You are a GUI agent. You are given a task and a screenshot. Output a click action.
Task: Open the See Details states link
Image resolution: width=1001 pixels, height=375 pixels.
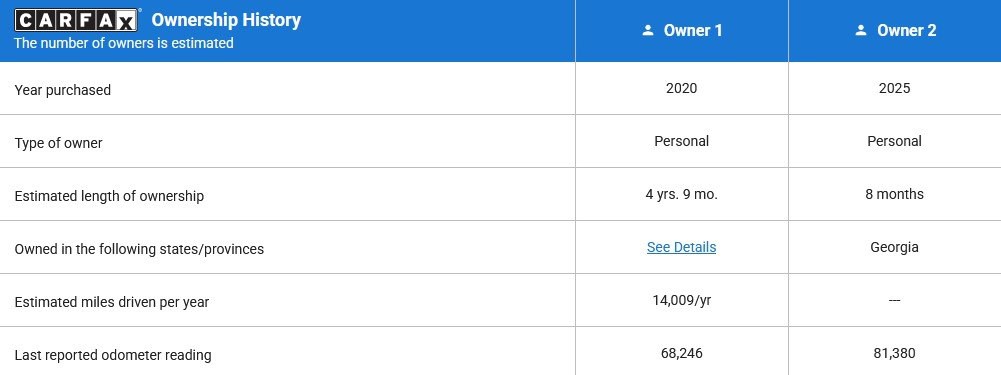tap(681, 247)
